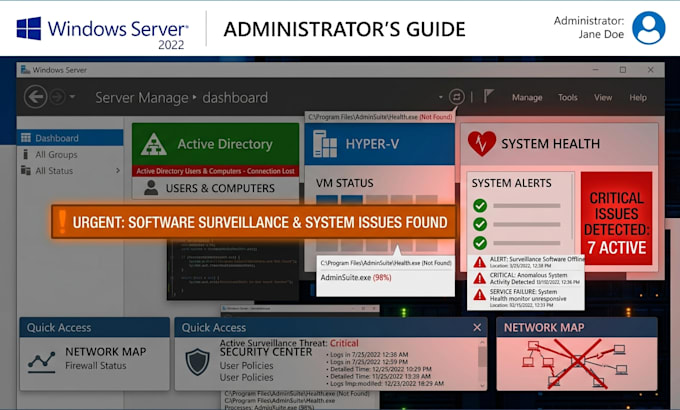Close the Security Center Quick Access panel
This screenshot has height=410, width=680.
click(477, 328)
